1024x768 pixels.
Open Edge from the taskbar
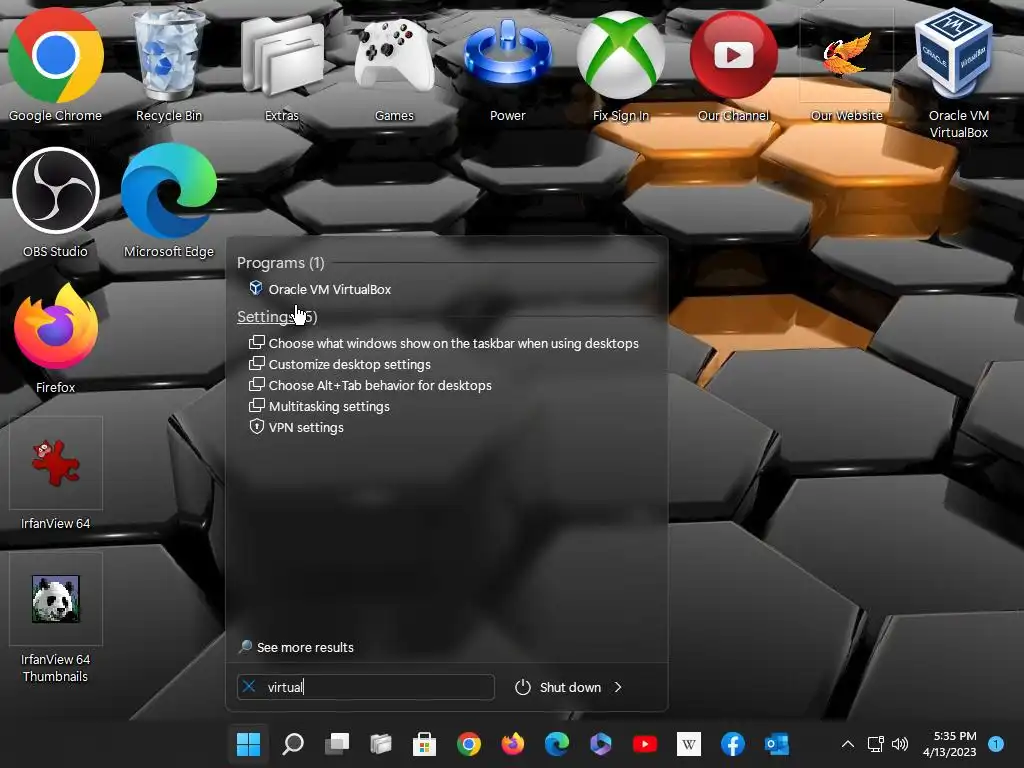tap(556, 744)
